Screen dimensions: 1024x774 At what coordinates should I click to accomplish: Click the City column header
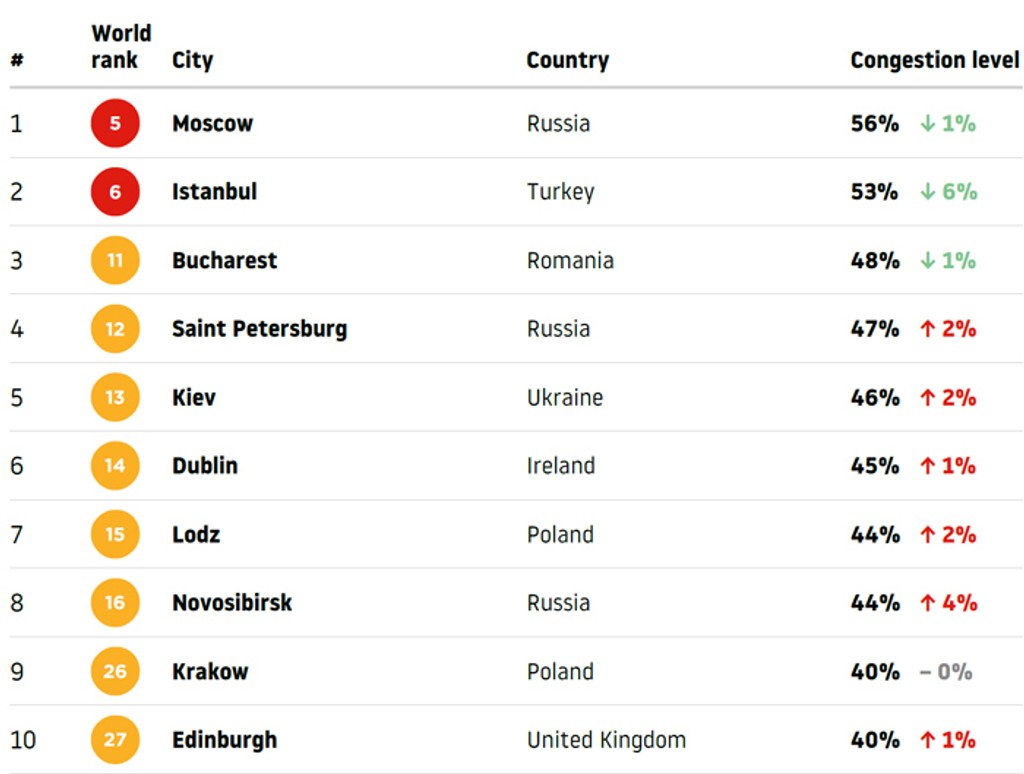pyautogui.click(x=192, y=60)
